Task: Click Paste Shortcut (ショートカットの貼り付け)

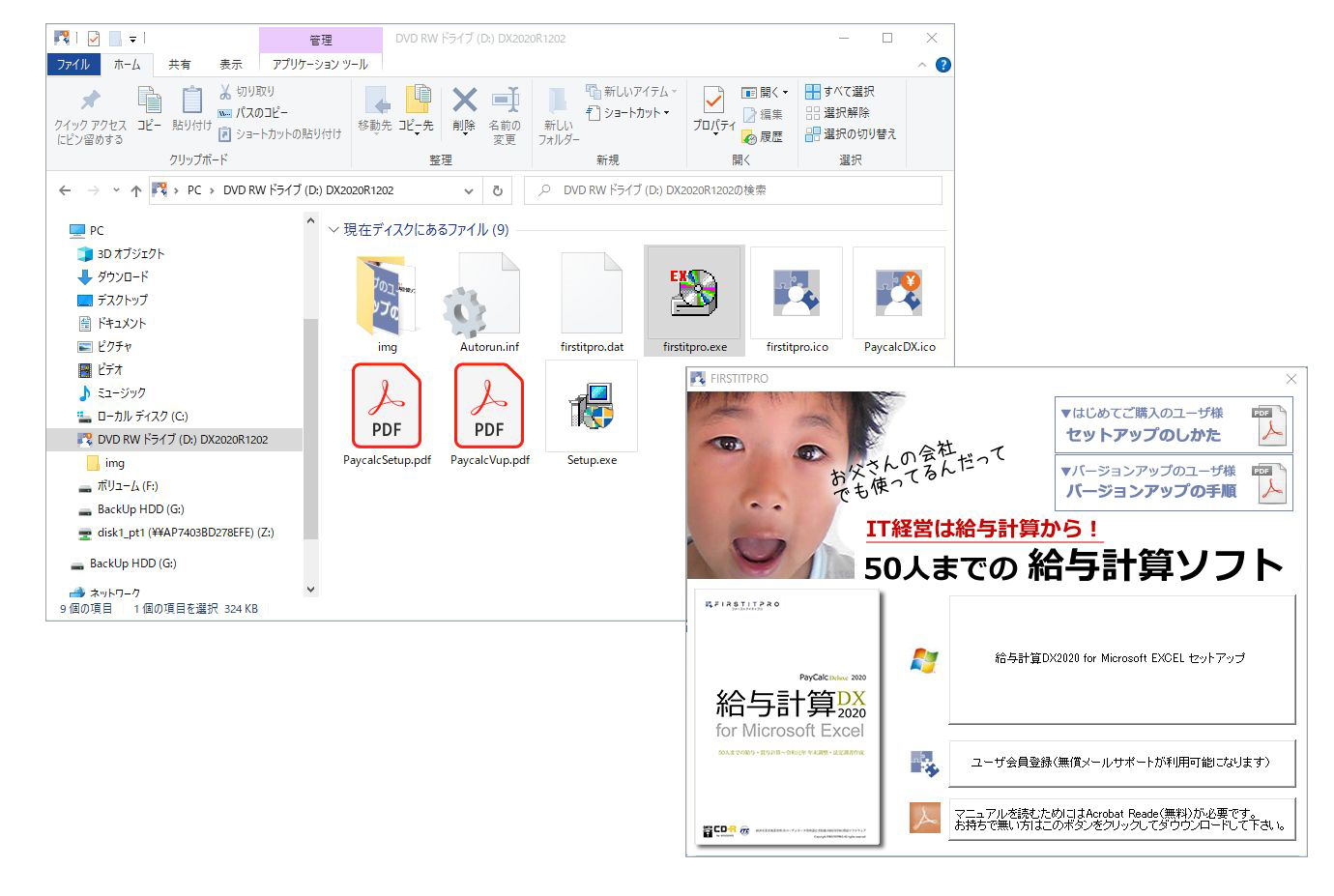Action: pos(279,133)
